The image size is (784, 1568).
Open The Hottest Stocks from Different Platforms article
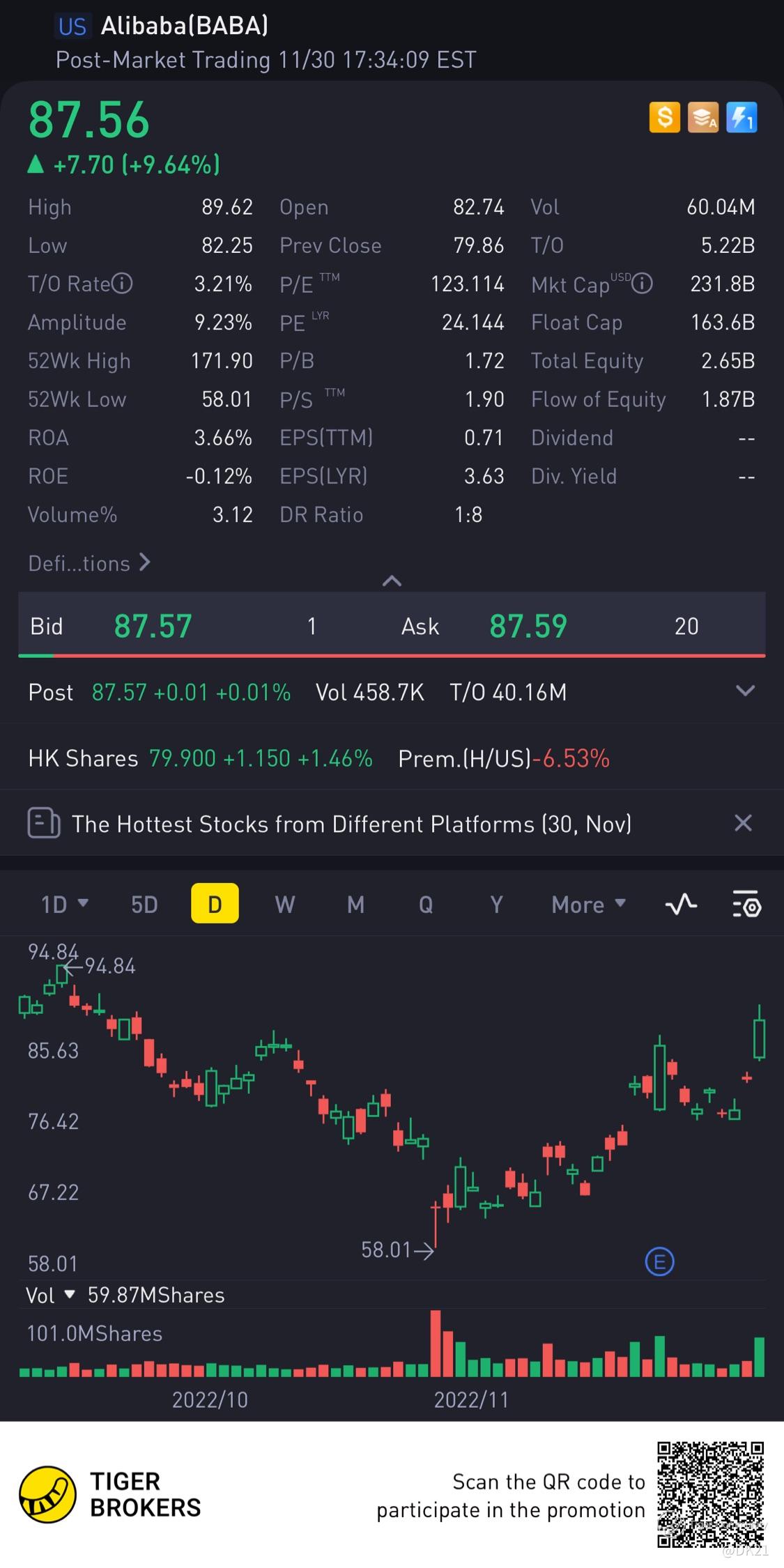(352, 824)
